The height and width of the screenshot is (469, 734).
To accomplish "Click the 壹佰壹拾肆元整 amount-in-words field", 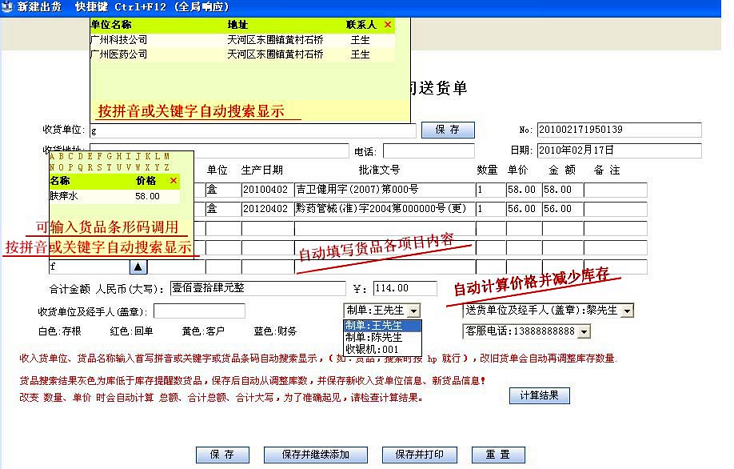I will (x=258, y=288).
